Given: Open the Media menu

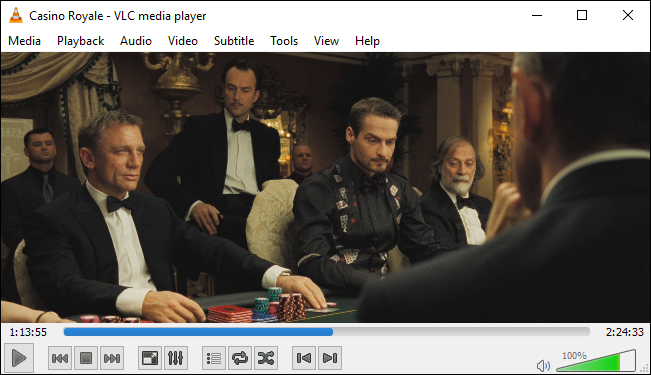Looking at the screenshot, I should (24, 41).
